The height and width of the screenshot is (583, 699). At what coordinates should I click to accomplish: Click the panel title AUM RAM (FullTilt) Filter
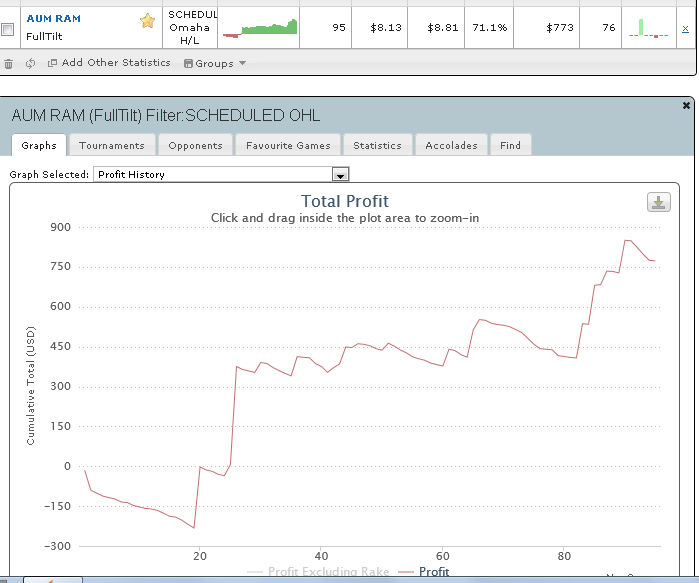click(x=165, y=115)
